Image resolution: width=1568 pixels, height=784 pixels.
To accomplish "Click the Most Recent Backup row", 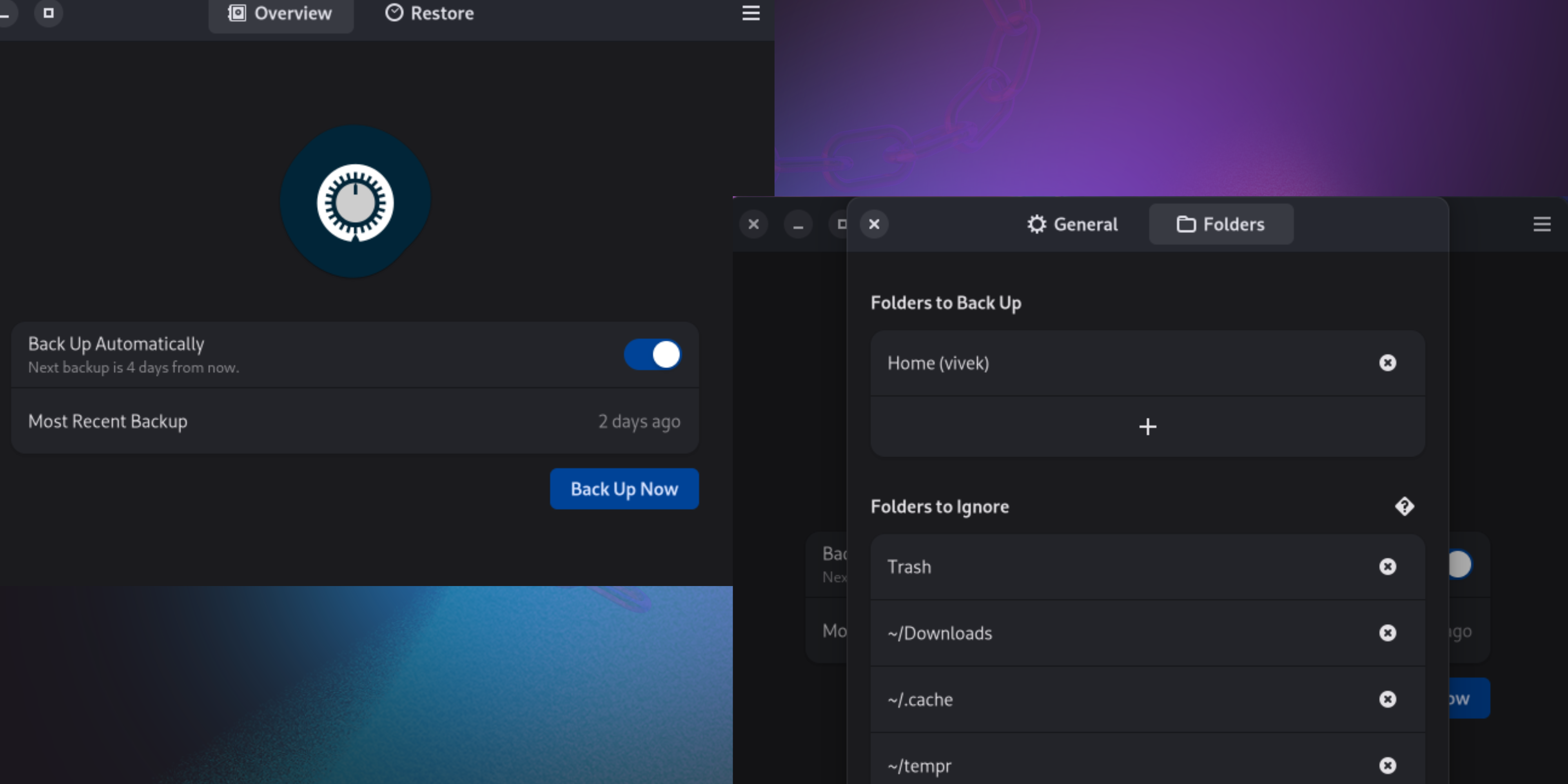I will pyautogui.click(x=354, y=421).
